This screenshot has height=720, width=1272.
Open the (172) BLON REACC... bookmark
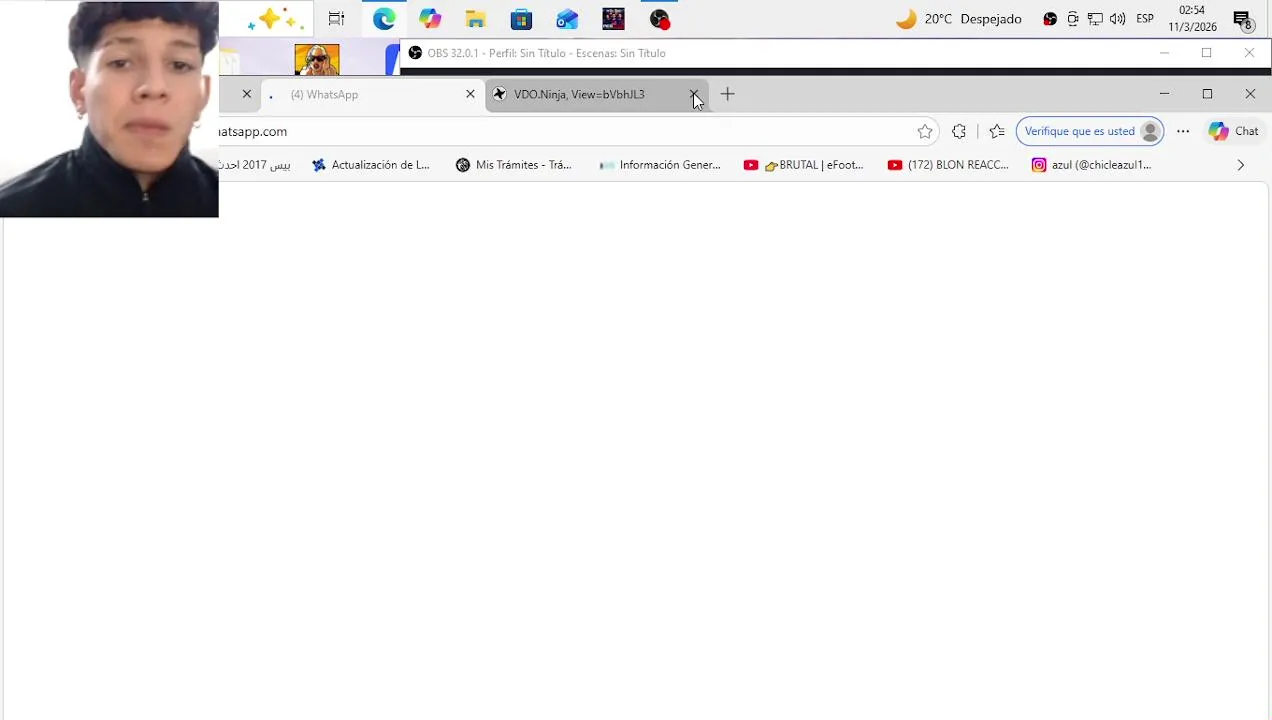(x=948, y=165)
